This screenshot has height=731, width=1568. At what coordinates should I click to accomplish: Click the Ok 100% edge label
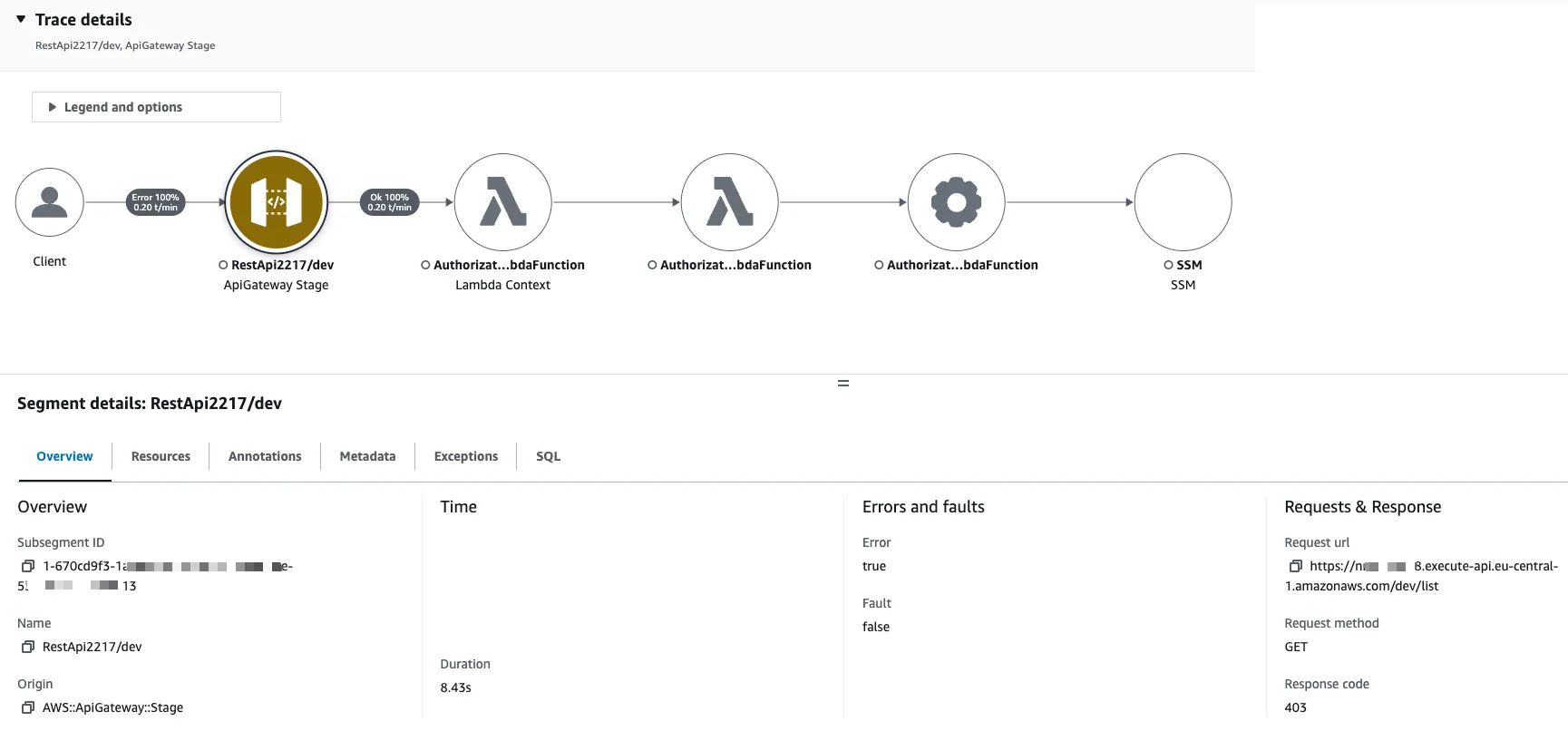coord(389,202)
